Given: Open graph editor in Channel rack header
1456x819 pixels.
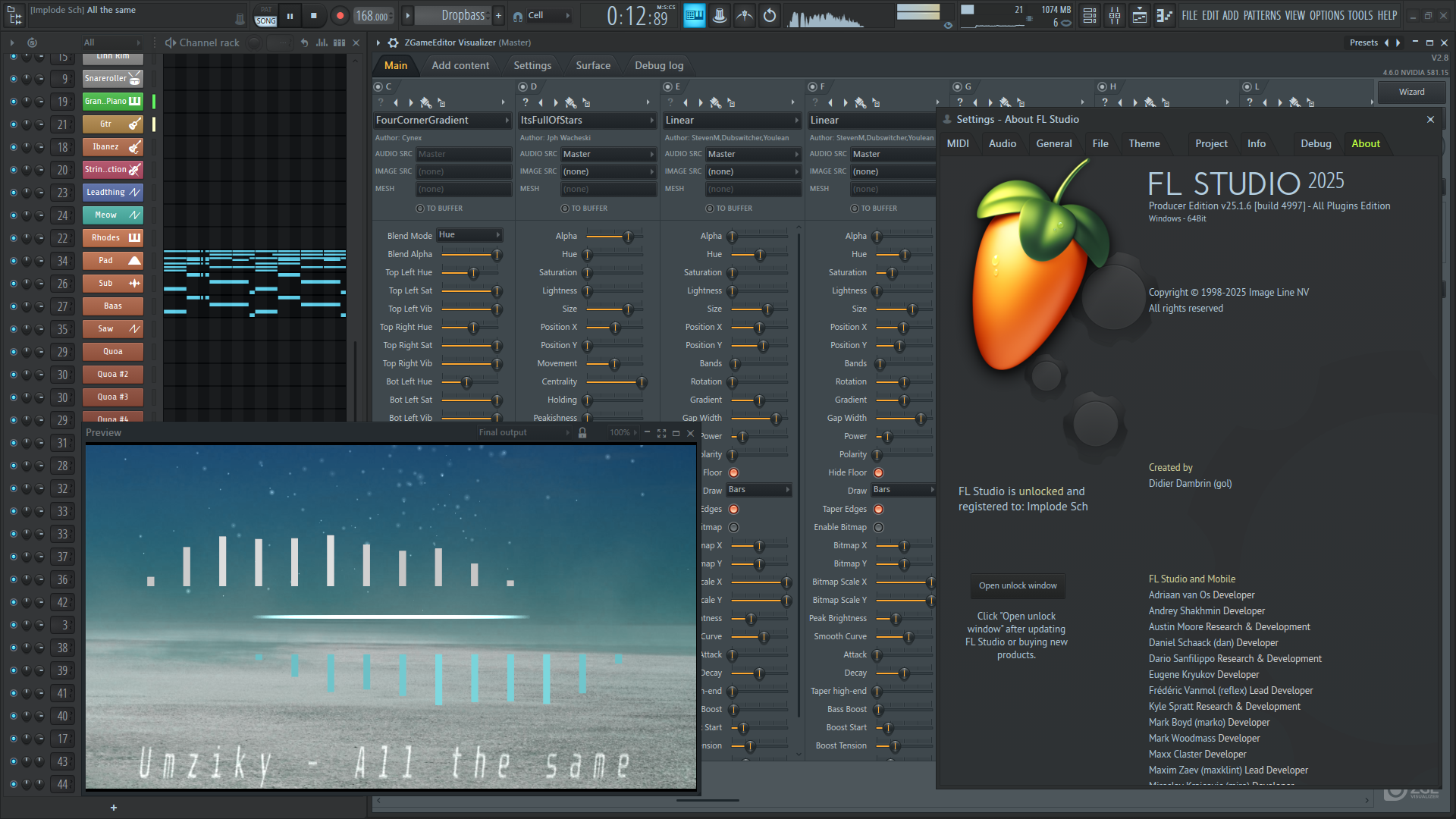Looking at the screenshot, I should tap(322, 42).
